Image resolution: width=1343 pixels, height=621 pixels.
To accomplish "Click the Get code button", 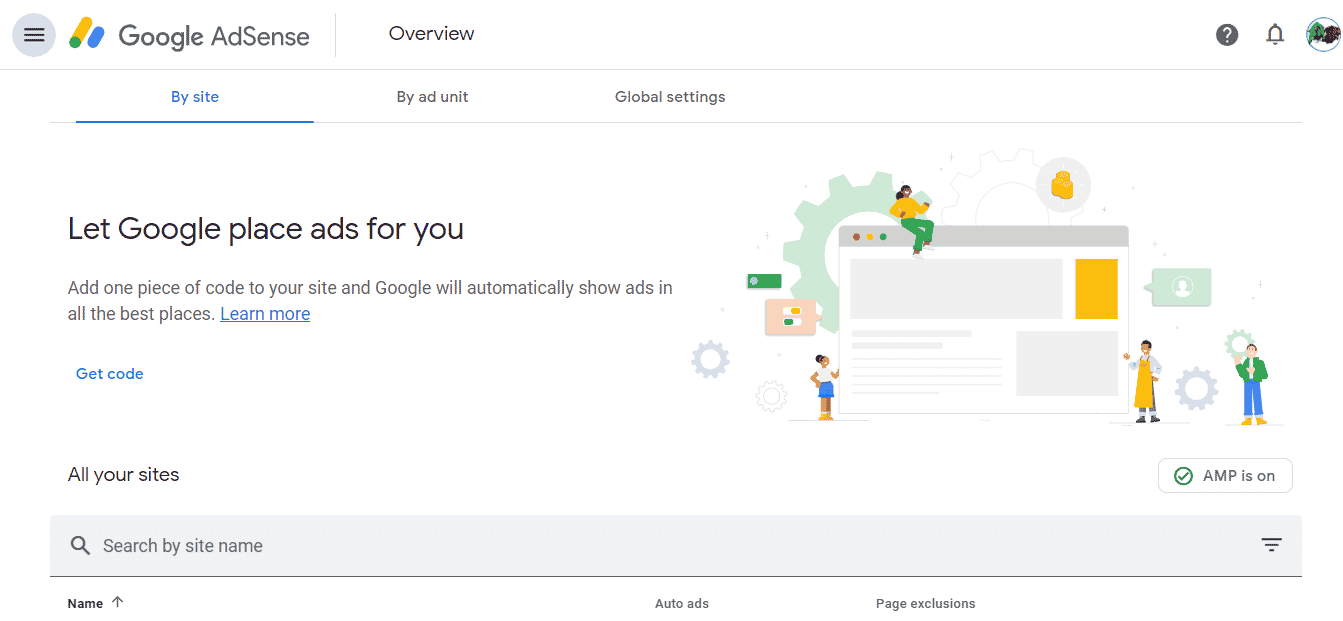I will (110, 373).
